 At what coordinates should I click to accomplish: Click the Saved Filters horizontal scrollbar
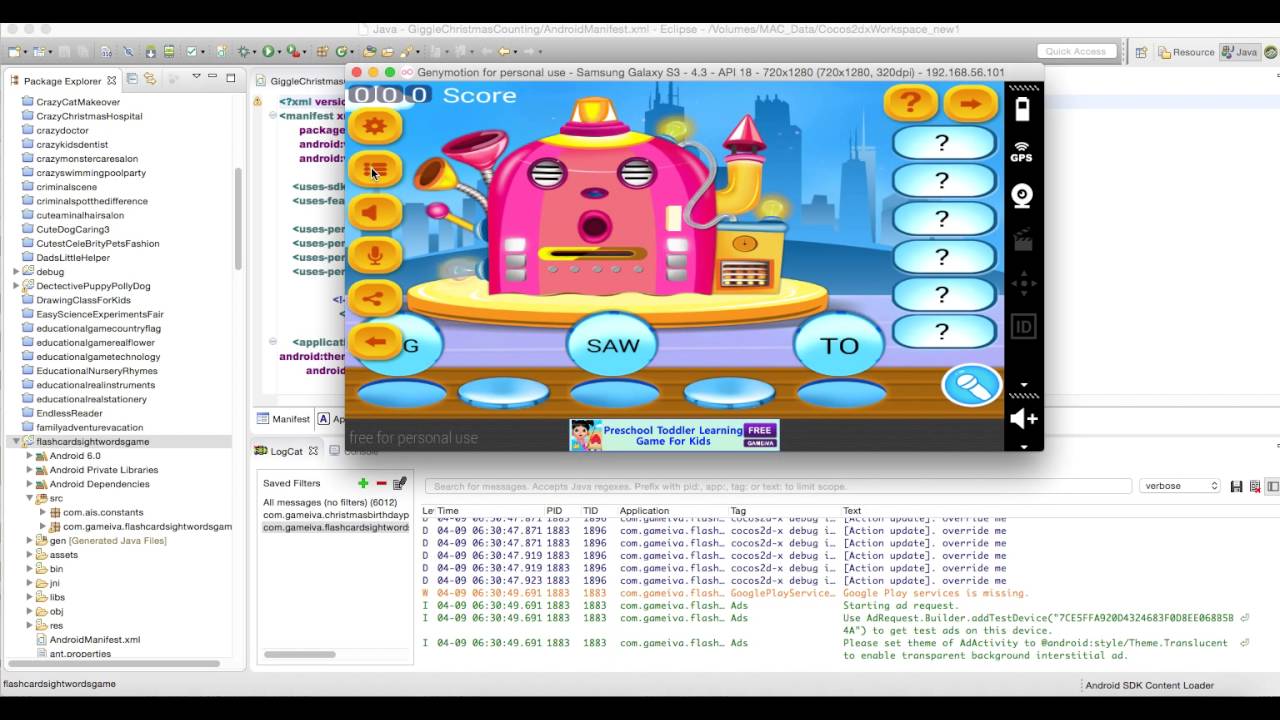pos(300,654)
